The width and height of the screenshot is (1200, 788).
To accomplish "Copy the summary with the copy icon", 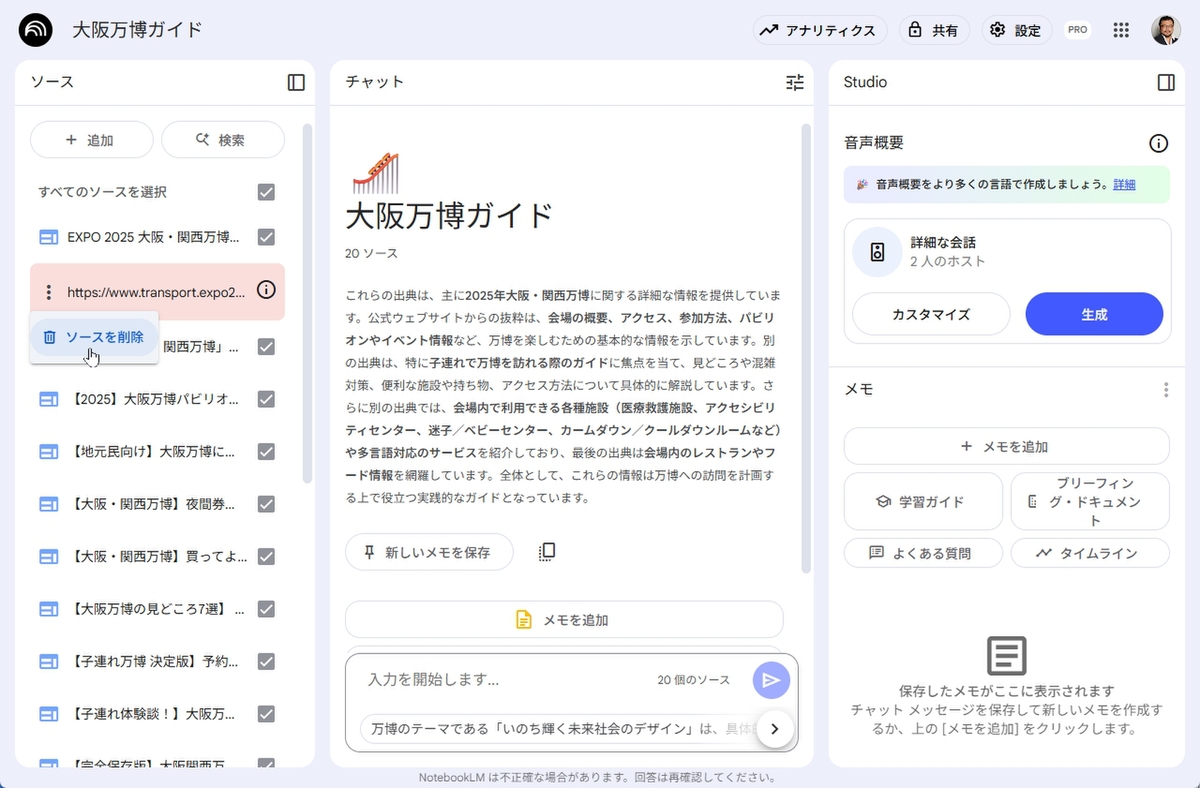I will [546, 552].
